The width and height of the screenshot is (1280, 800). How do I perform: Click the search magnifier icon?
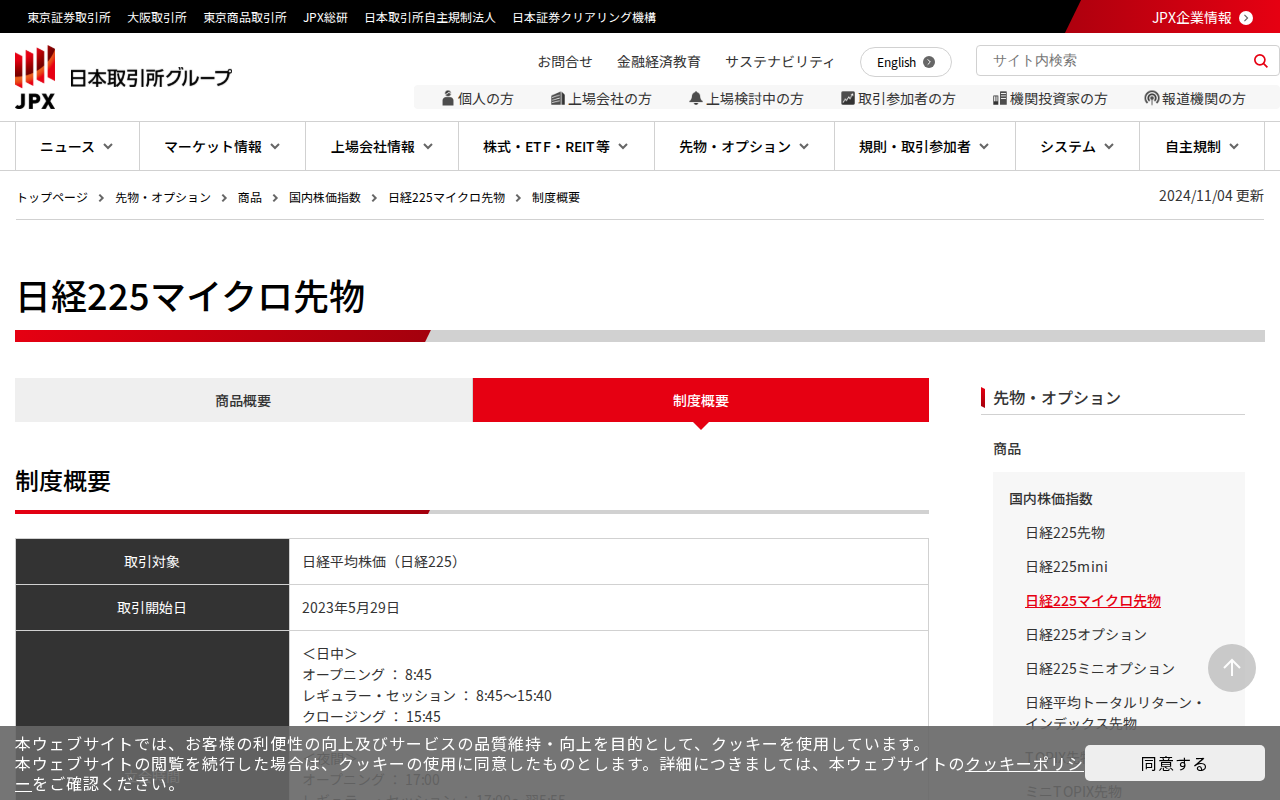pos(1260,61)
